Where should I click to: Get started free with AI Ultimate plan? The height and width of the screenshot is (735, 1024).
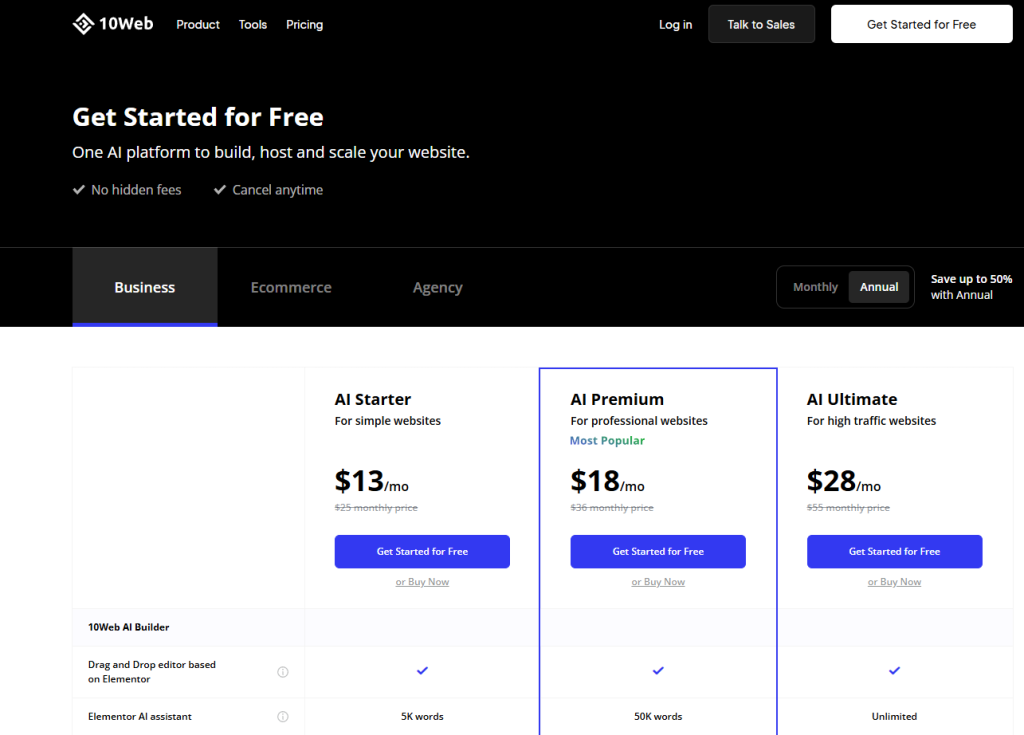click(895, 551)
